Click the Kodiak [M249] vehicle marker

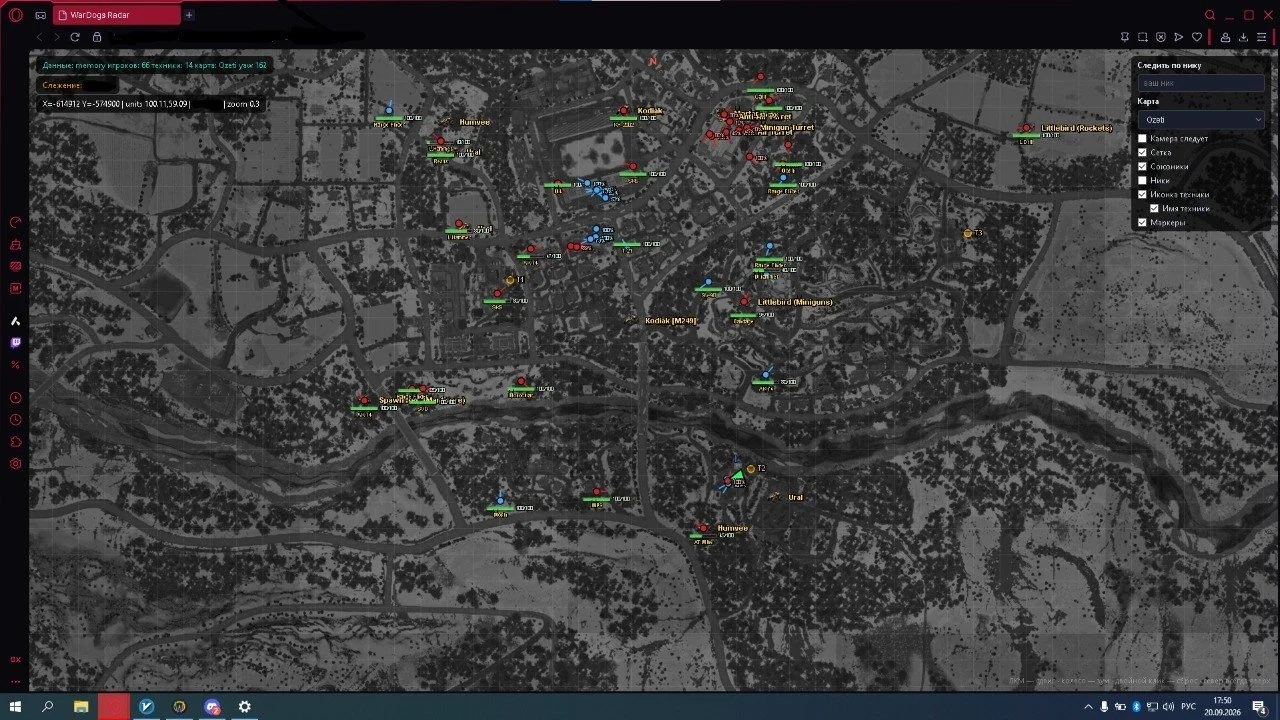pyautogui.click(x=631, y=321)
